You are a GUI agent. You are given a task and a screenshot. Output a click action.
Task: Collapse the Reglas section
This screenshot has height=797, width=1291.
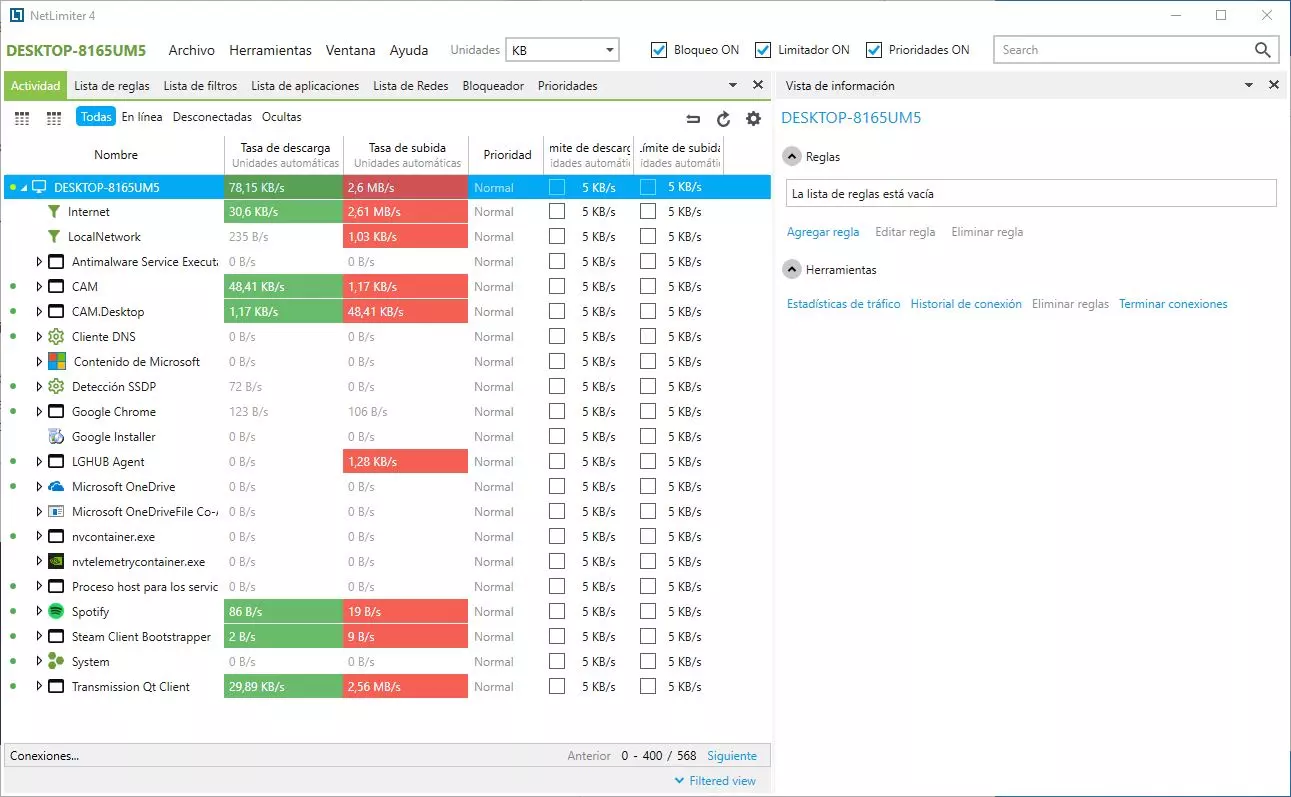[792, 157]
